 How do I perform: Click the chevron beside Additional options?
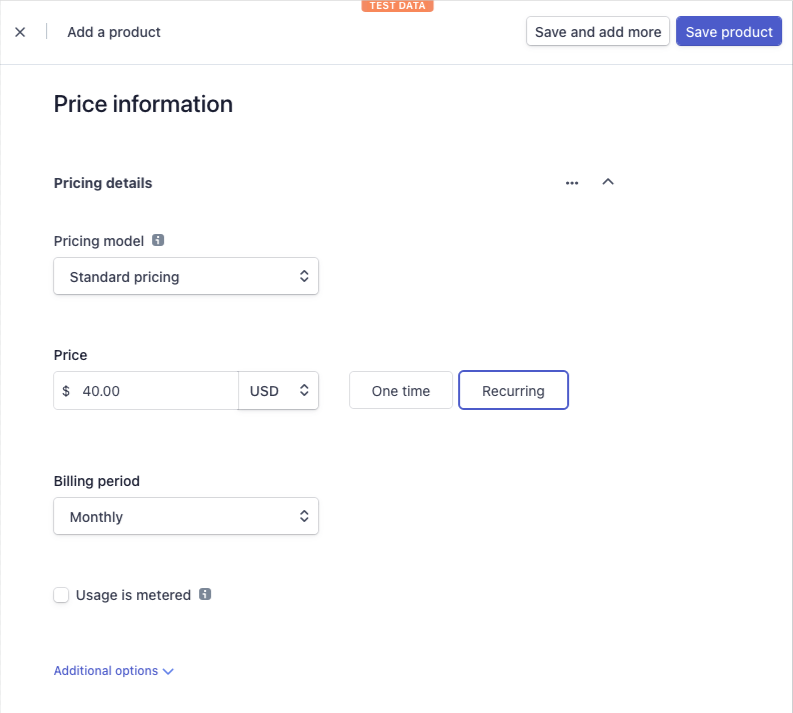[168, 672]
